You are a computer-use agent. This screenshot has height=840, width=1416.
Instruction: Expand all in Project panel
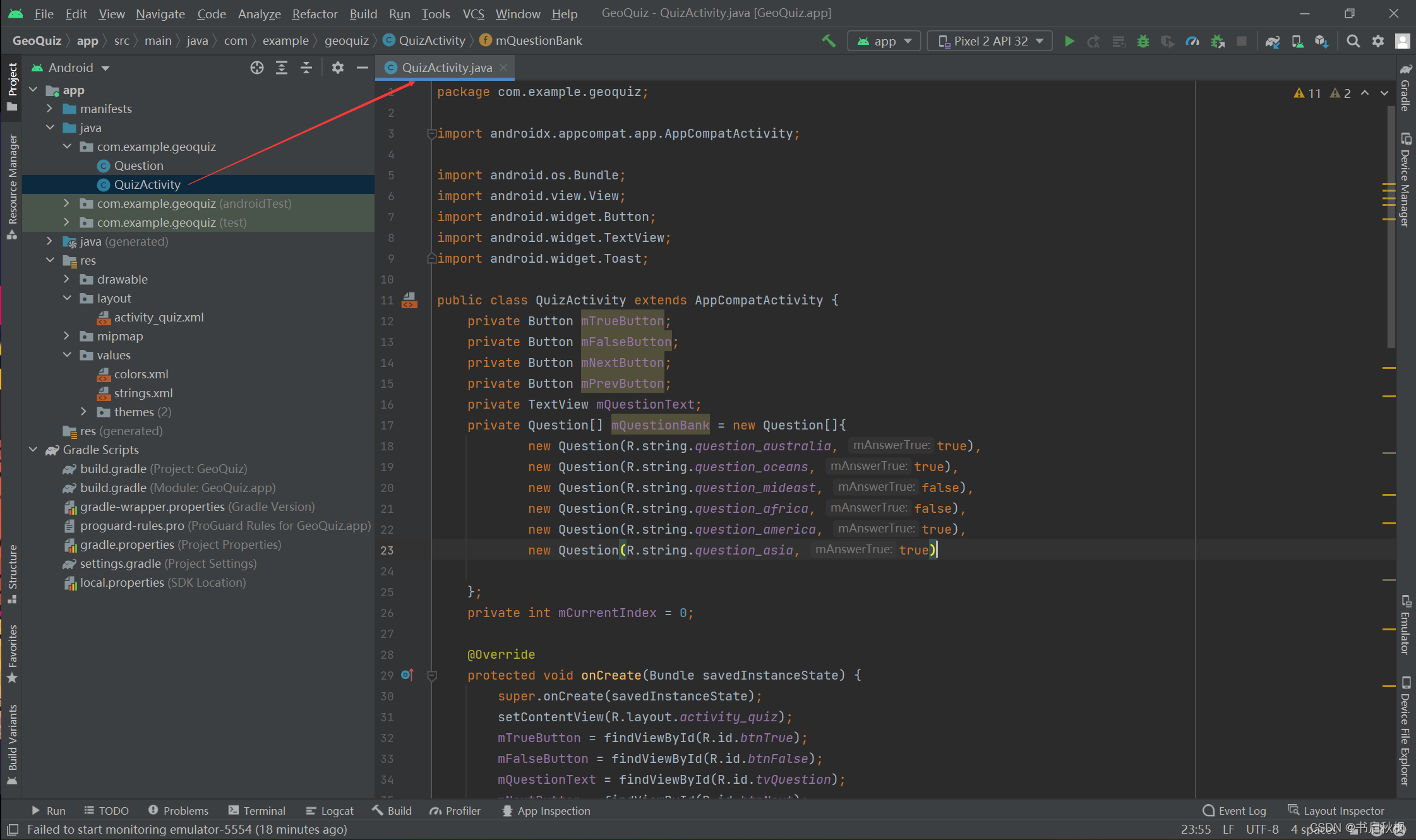click(x=282, y=68)
